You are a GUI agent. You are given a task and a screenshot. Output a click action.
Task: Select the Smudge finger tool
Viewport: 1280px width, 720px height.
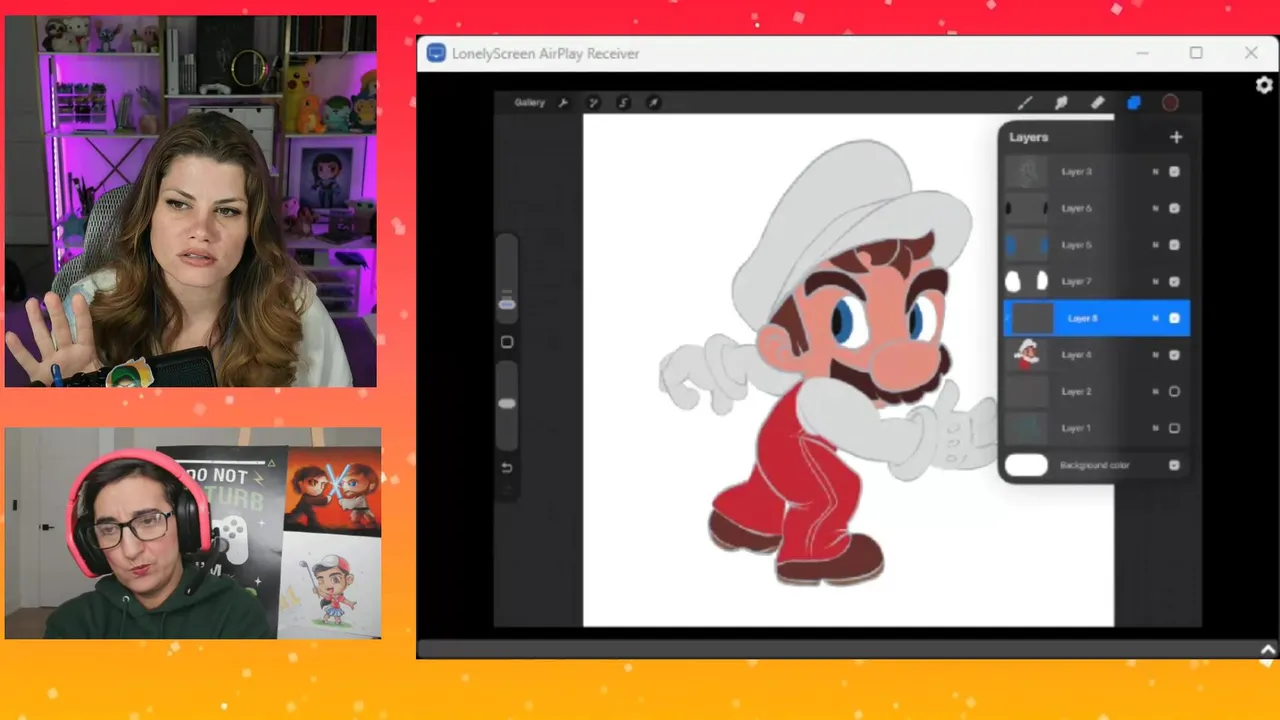(x=1061, y=102)
